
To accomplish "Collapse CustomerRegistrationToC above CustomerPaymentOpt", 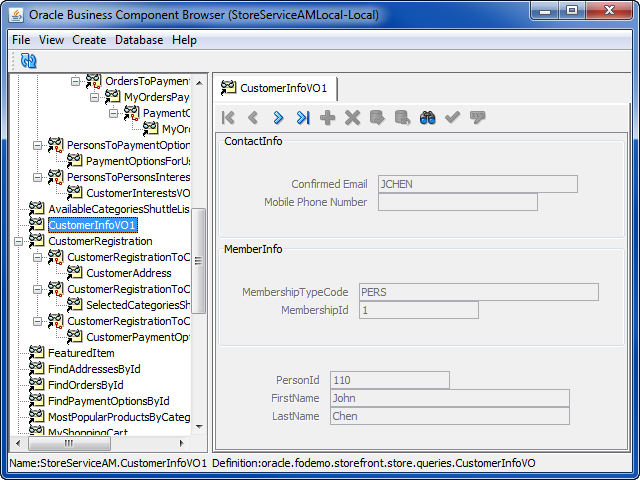I will pos(37,321).
